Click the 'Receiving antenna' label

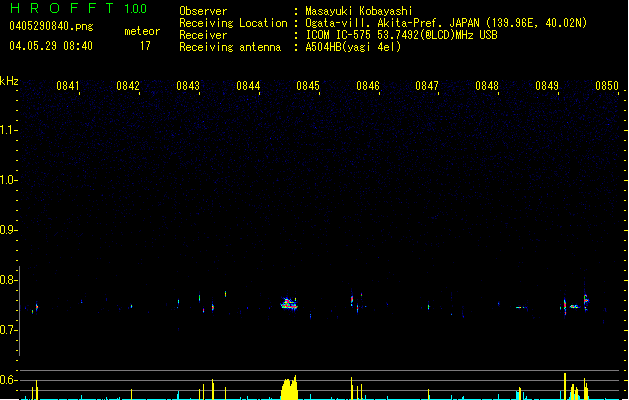click(230, 47)
